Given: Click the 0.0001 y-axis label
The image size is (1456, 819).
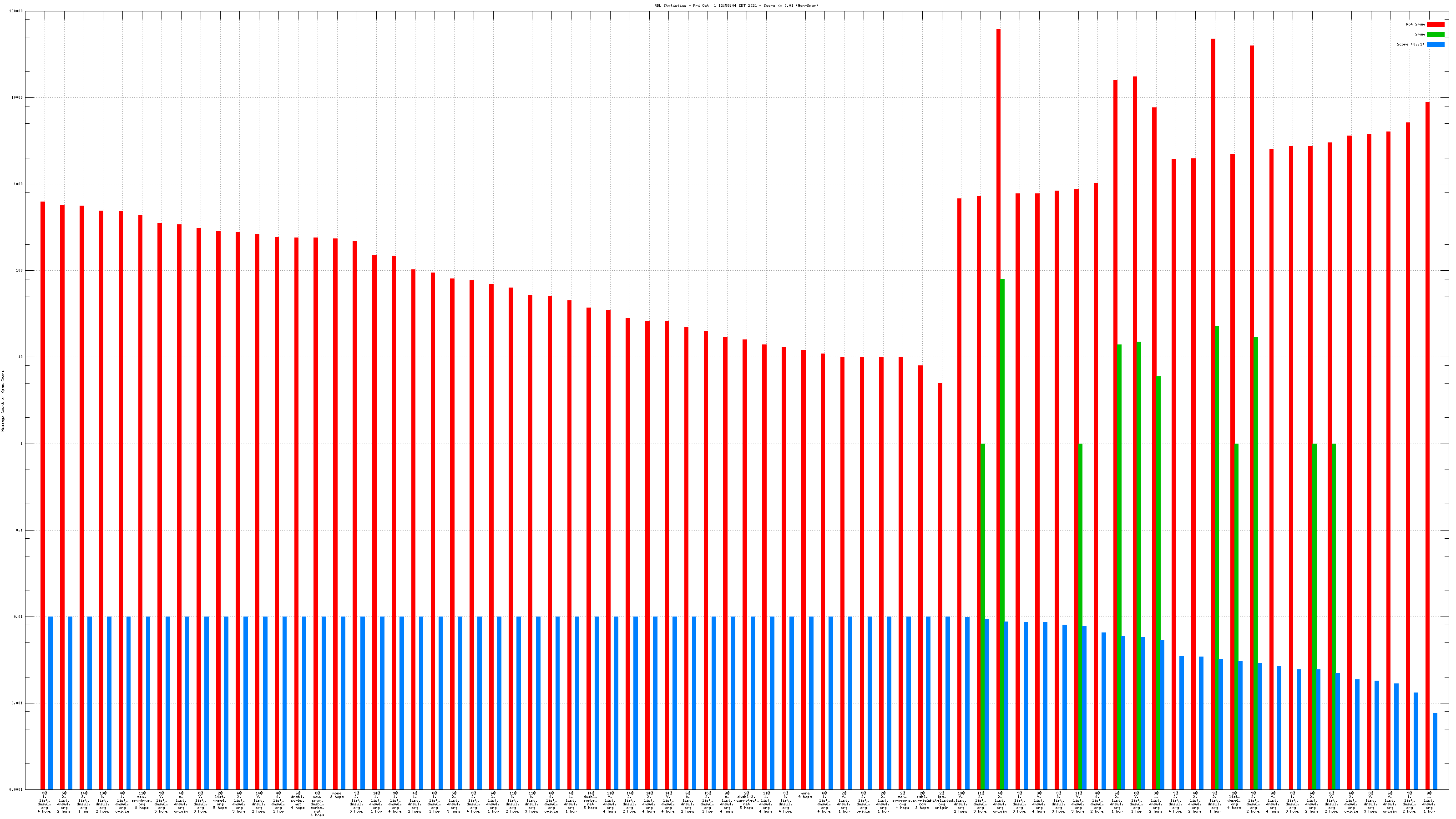Looking at the screenshot, I should (x=16, y=789).
